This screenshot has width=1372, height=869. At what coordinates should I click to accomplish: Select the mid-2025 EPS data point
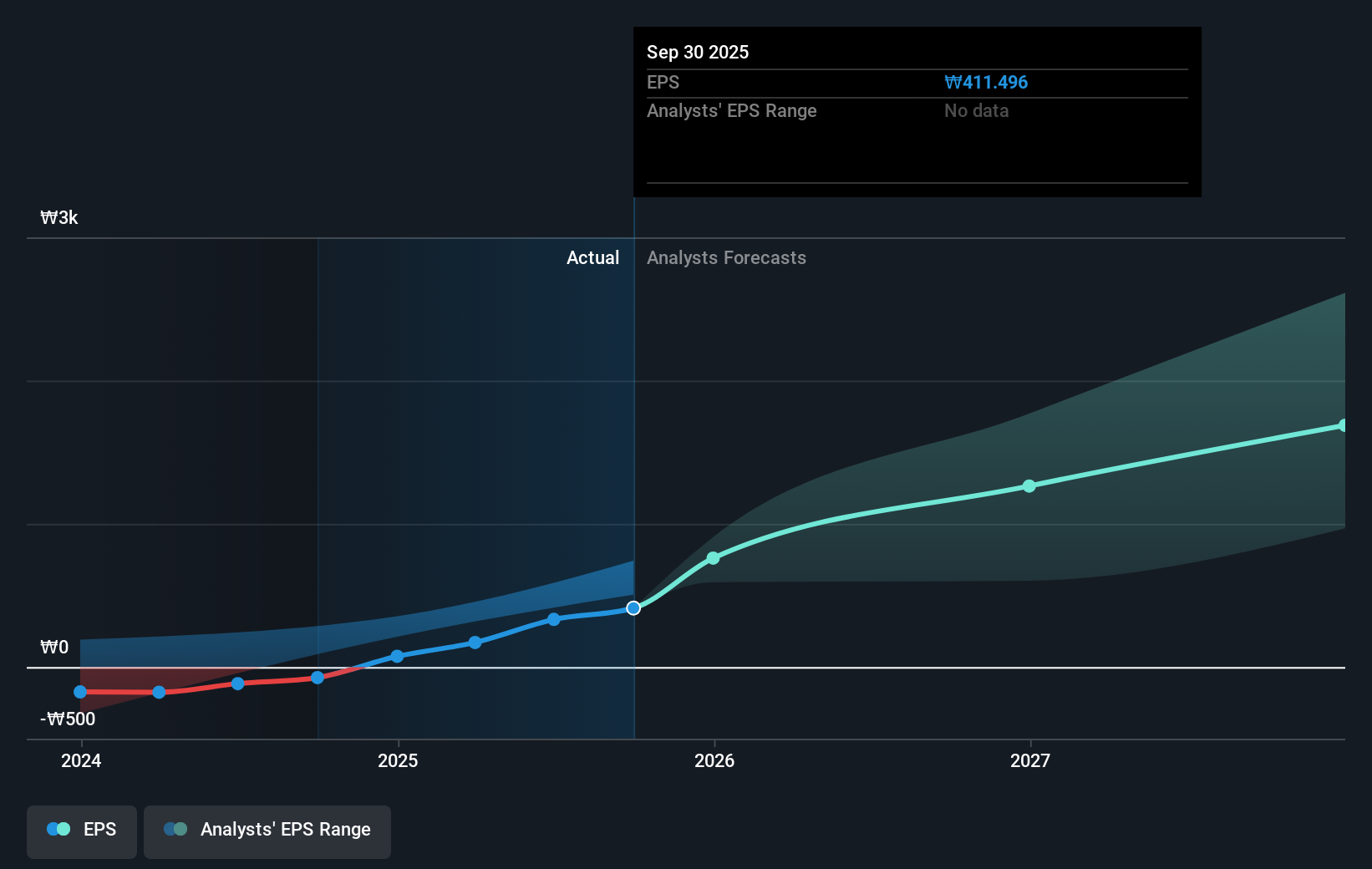[x=554, y=619]
